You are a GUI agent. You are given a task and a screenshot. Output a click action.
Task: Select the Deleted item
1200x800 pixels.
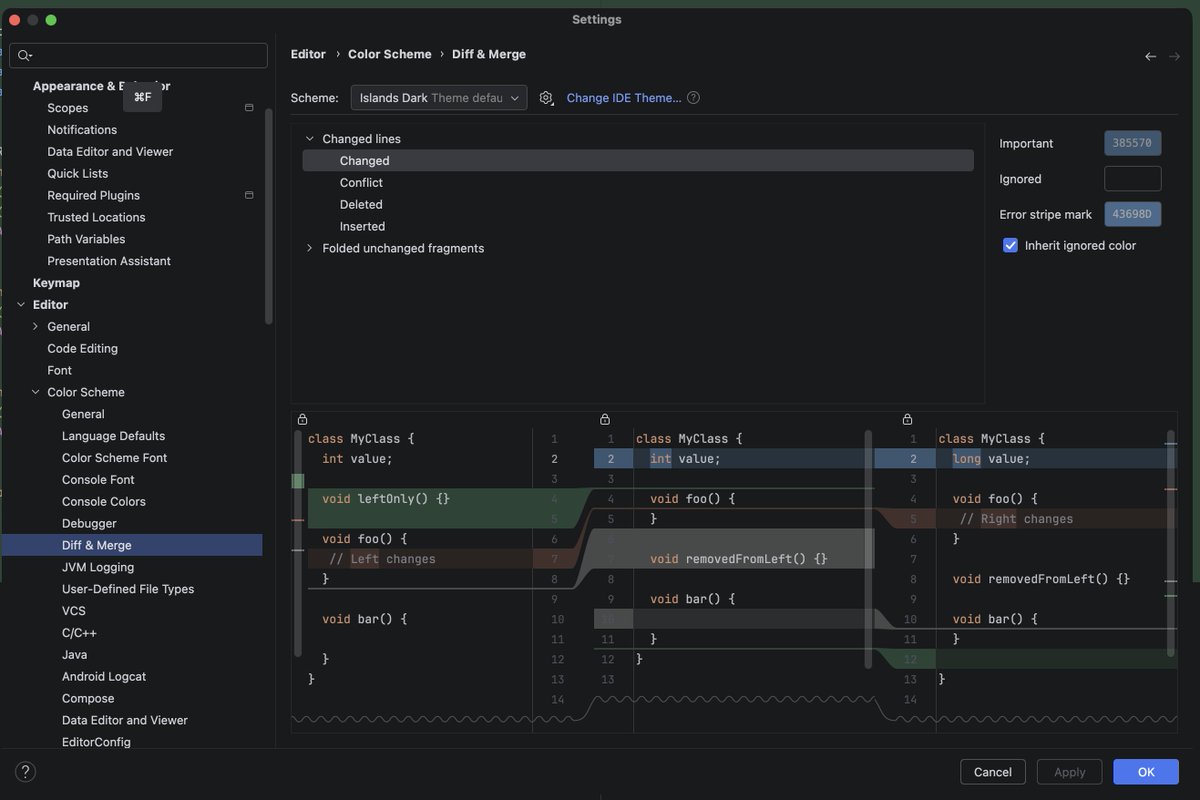tap(361, 205)
